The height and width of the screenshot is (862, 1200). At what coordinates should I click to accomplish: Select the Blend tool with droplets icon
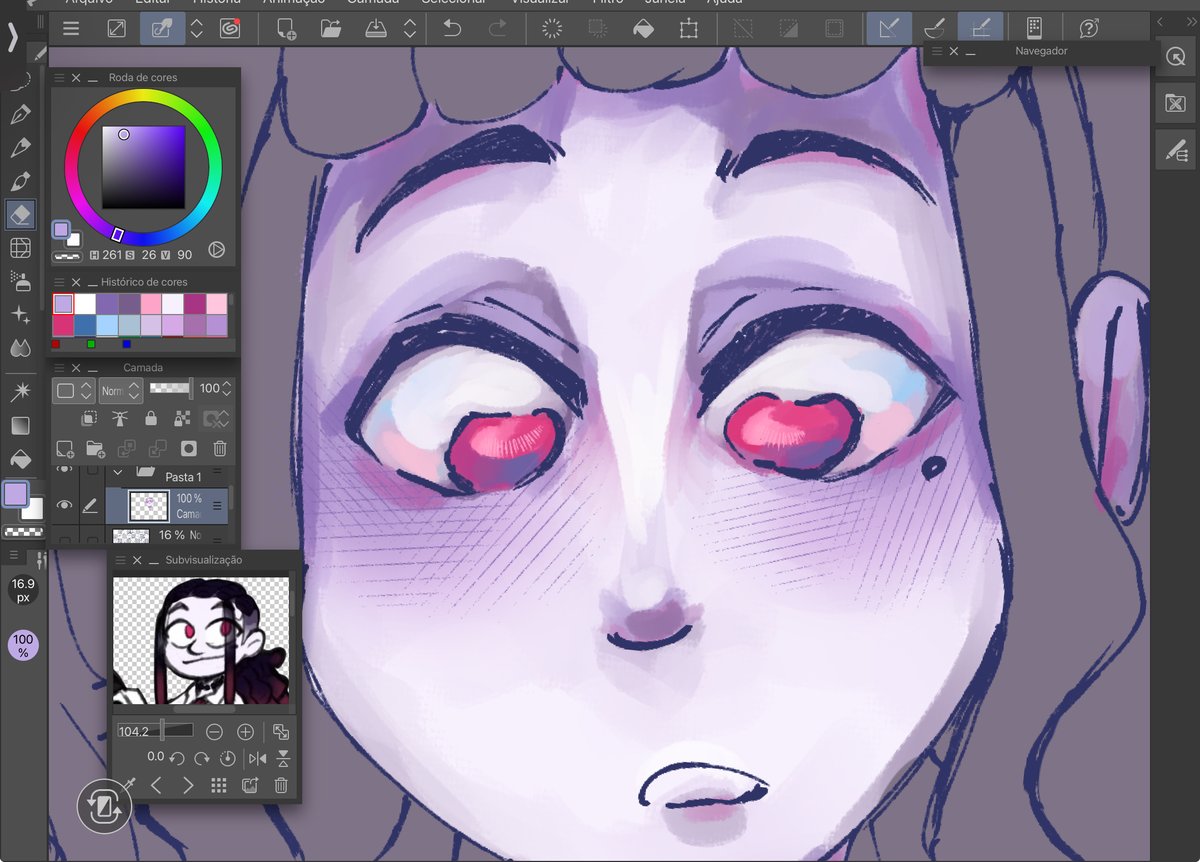coord(20,348)
